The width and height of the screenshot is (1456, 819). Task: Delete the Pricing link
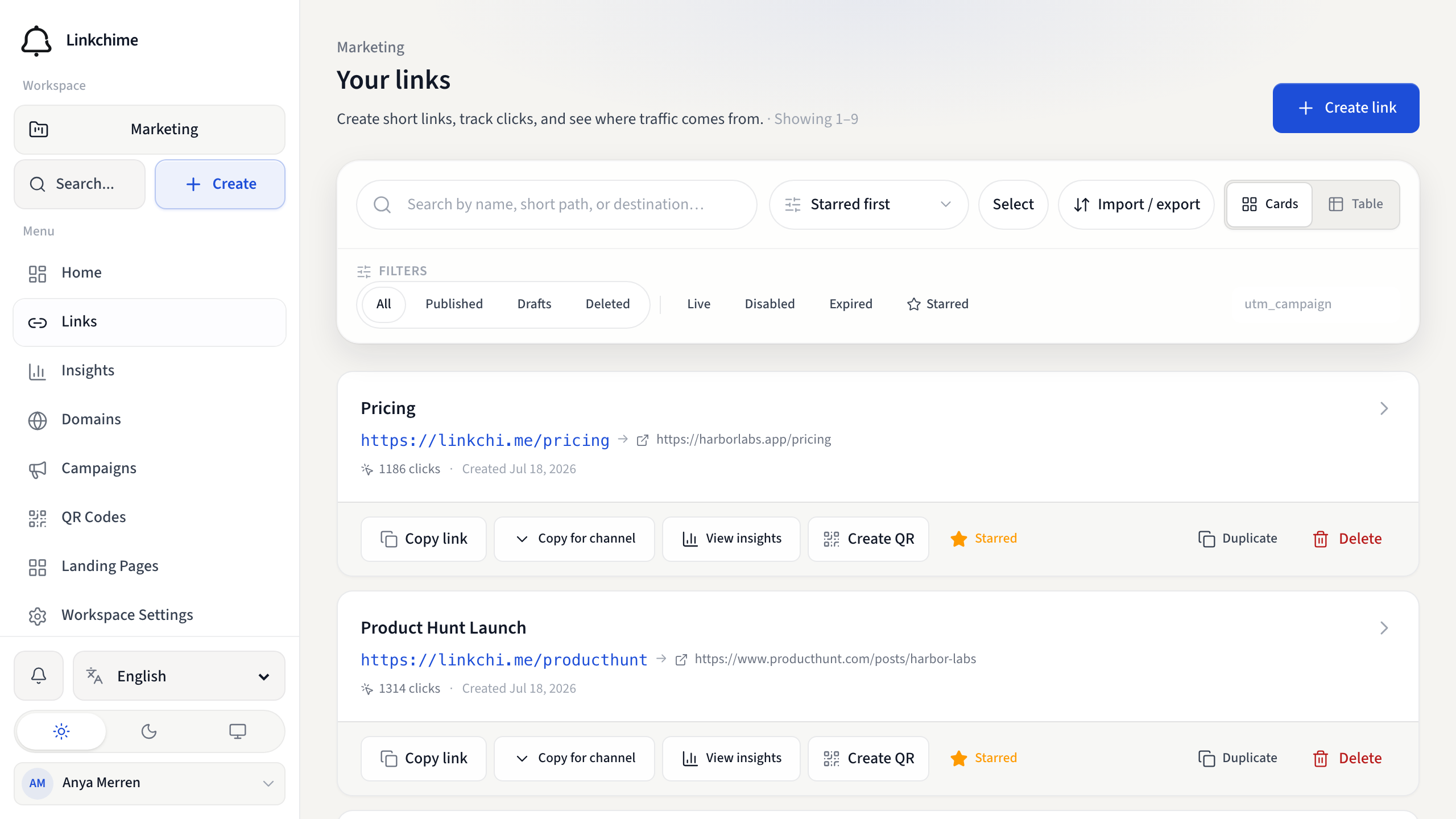1347,539
